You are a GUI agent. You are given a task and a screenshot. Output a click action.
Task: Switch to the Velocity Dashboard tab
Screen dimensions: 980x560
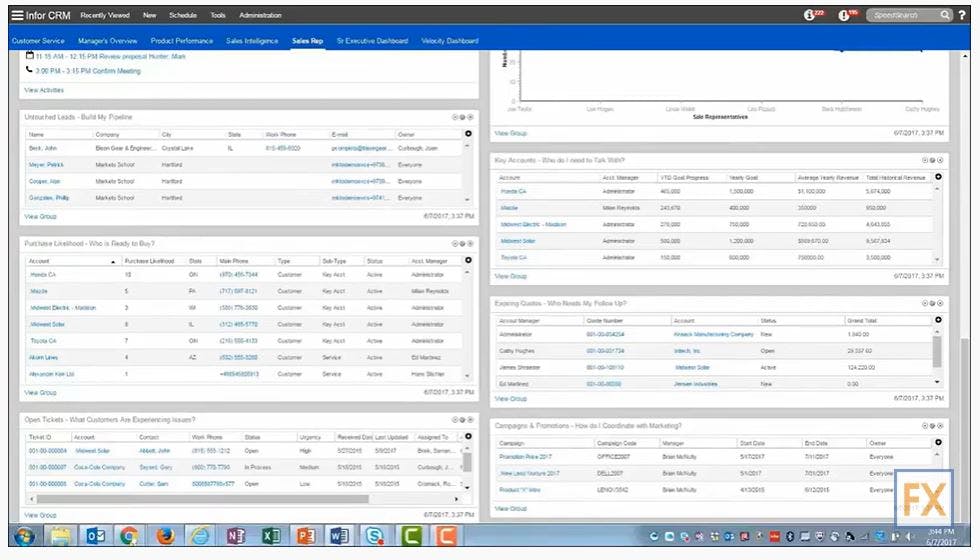(x=450, y=41)
